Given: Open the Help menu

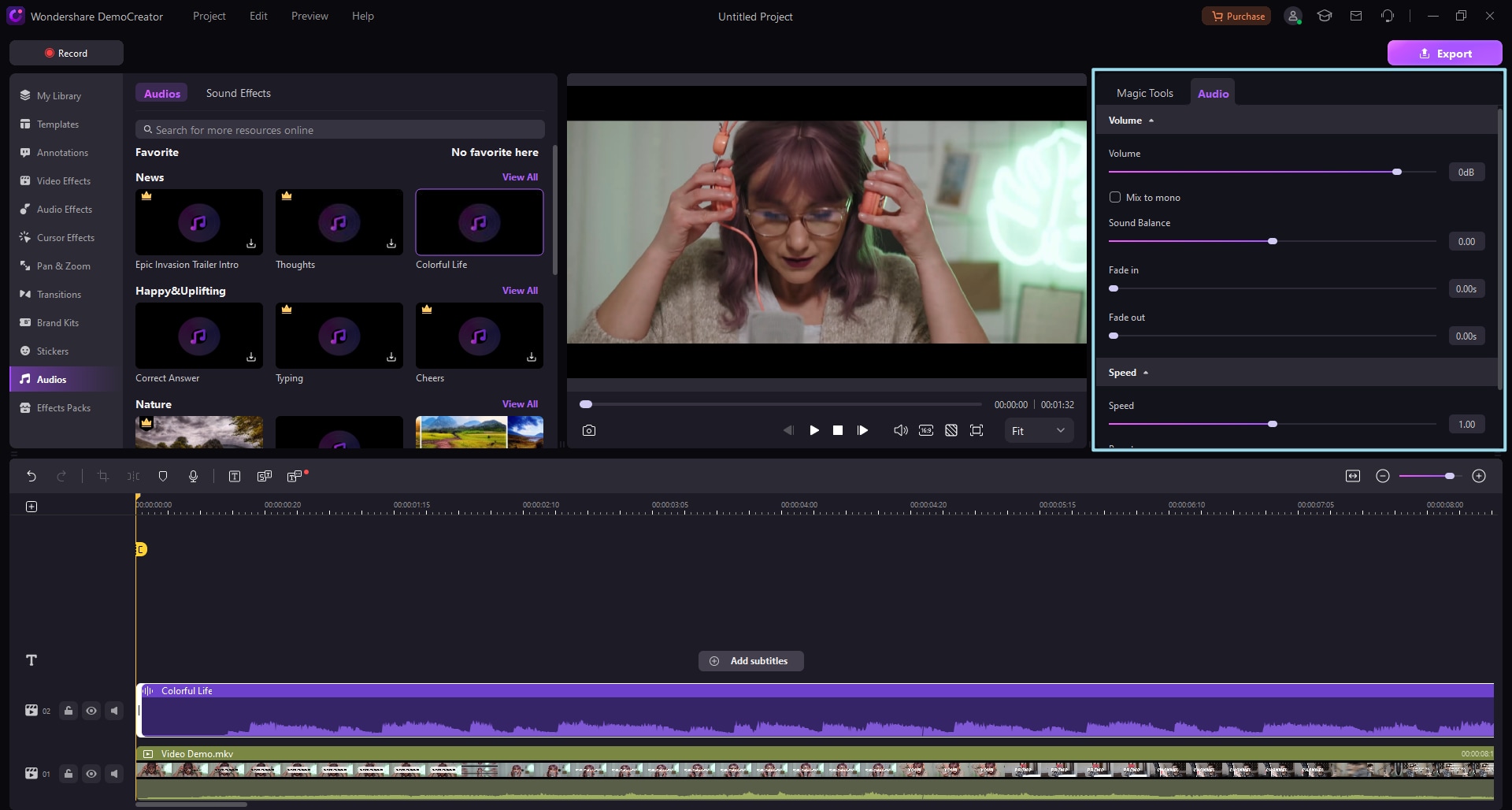Looking at the screenshot, I should (x=363, y=16).
